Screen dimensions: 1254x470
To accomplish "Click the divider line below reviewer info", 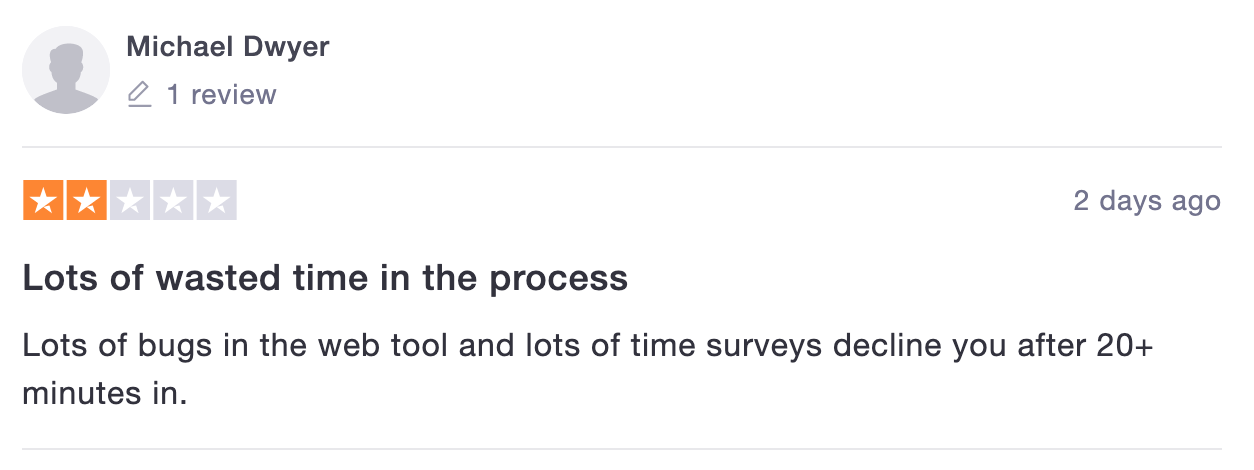I will [621, 147].
